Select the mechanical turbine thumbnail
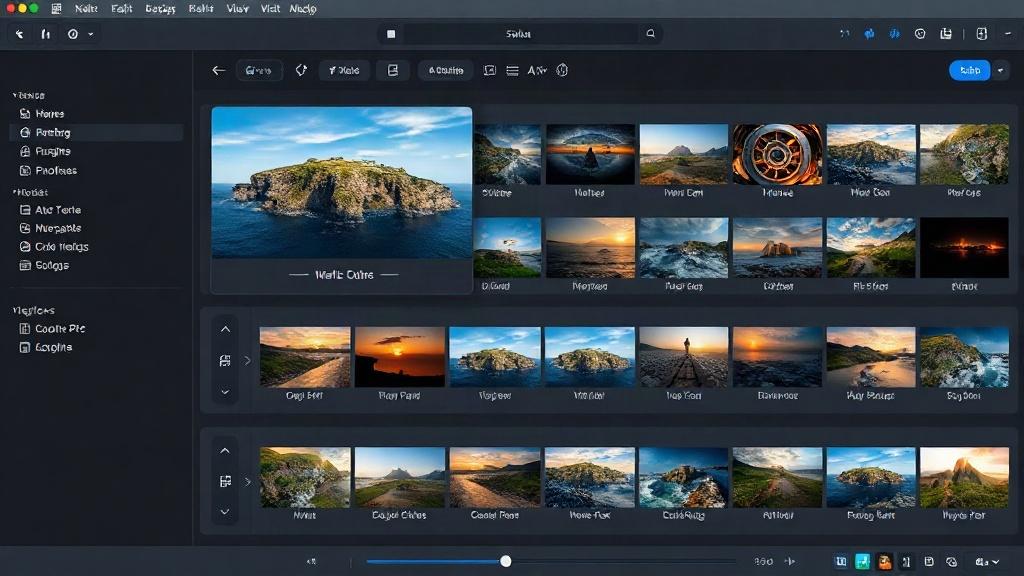The width and height of the screenshot is (1024, 576). click(777, 154)
